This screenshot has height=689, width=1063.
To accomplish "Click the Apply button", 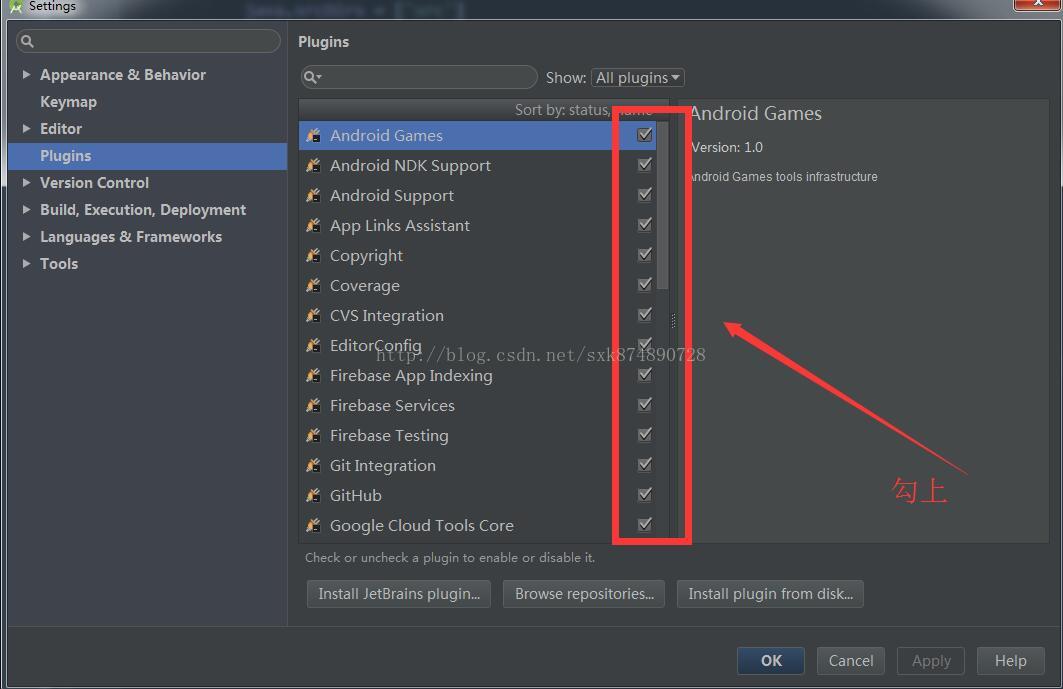I will click(931, 661).
